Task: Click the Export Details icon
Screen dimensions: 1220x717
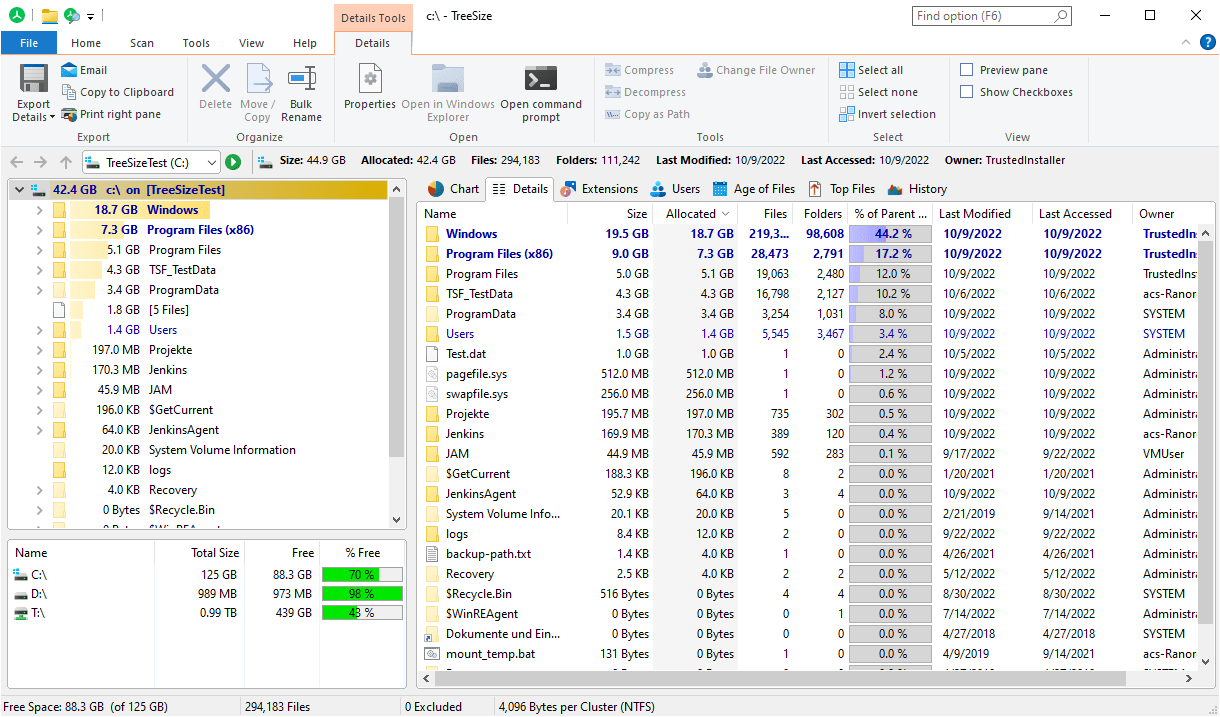Action: coord(33,79)
